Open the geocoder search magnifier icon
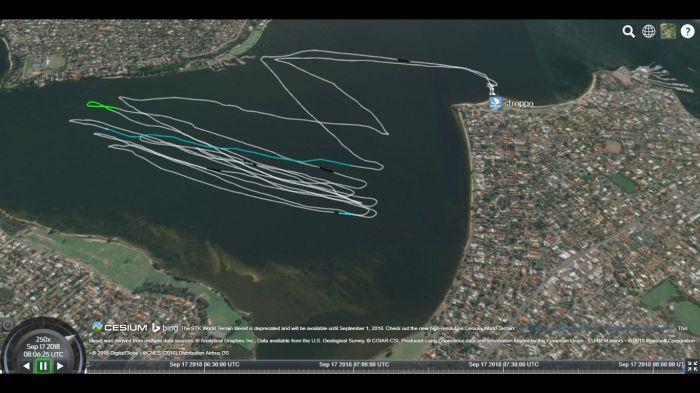This screenshot has height=393, width=700. pos(629,31)
